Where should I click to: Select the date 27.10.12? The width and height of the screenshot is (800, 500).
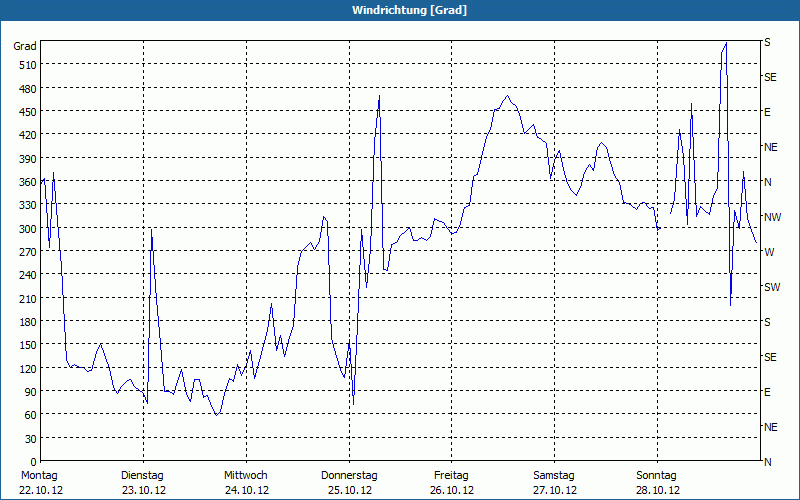coord(555,490)
